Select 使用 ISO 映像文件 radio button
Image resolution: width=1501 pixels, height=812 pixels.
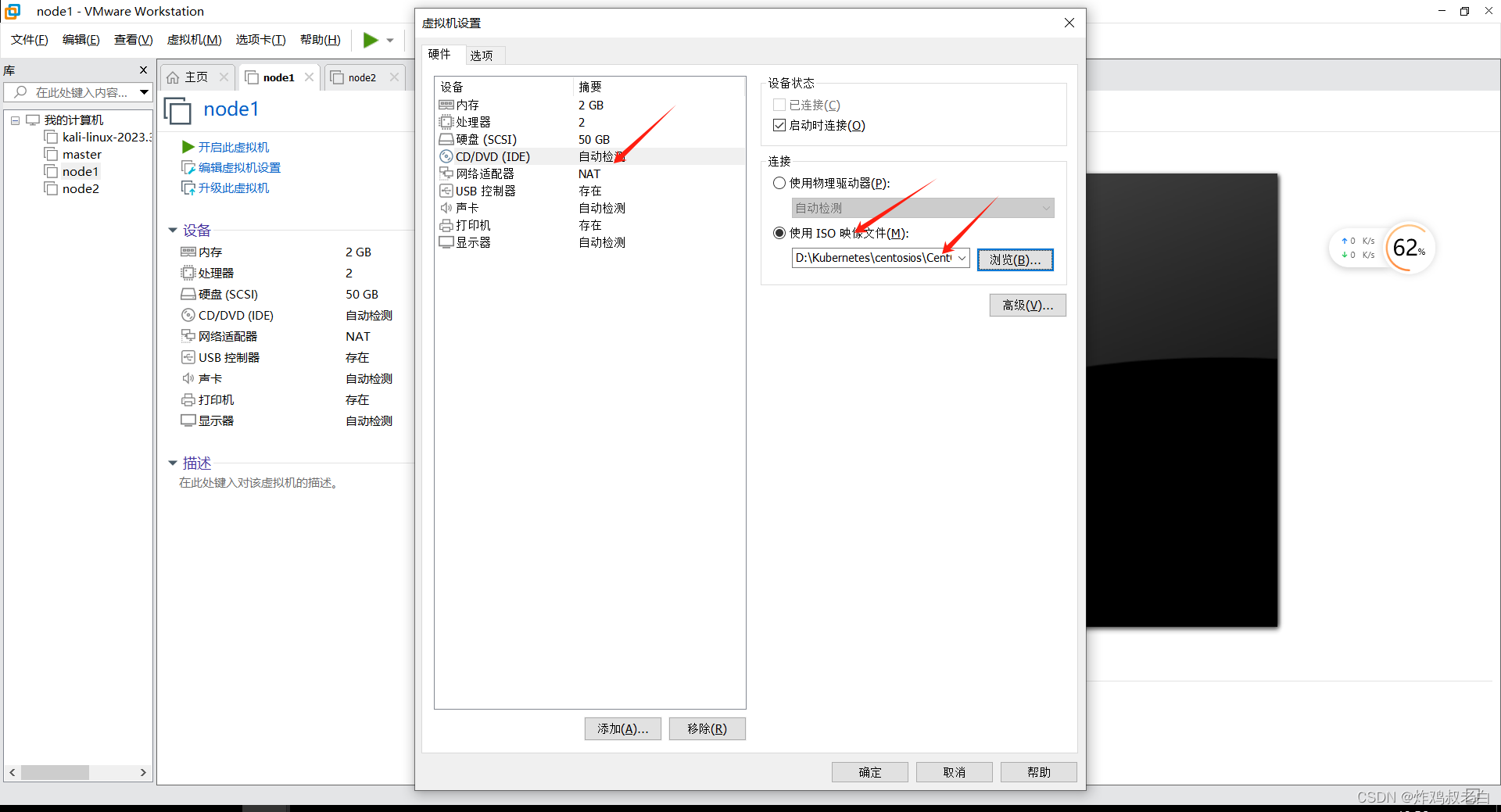point(779,233)
